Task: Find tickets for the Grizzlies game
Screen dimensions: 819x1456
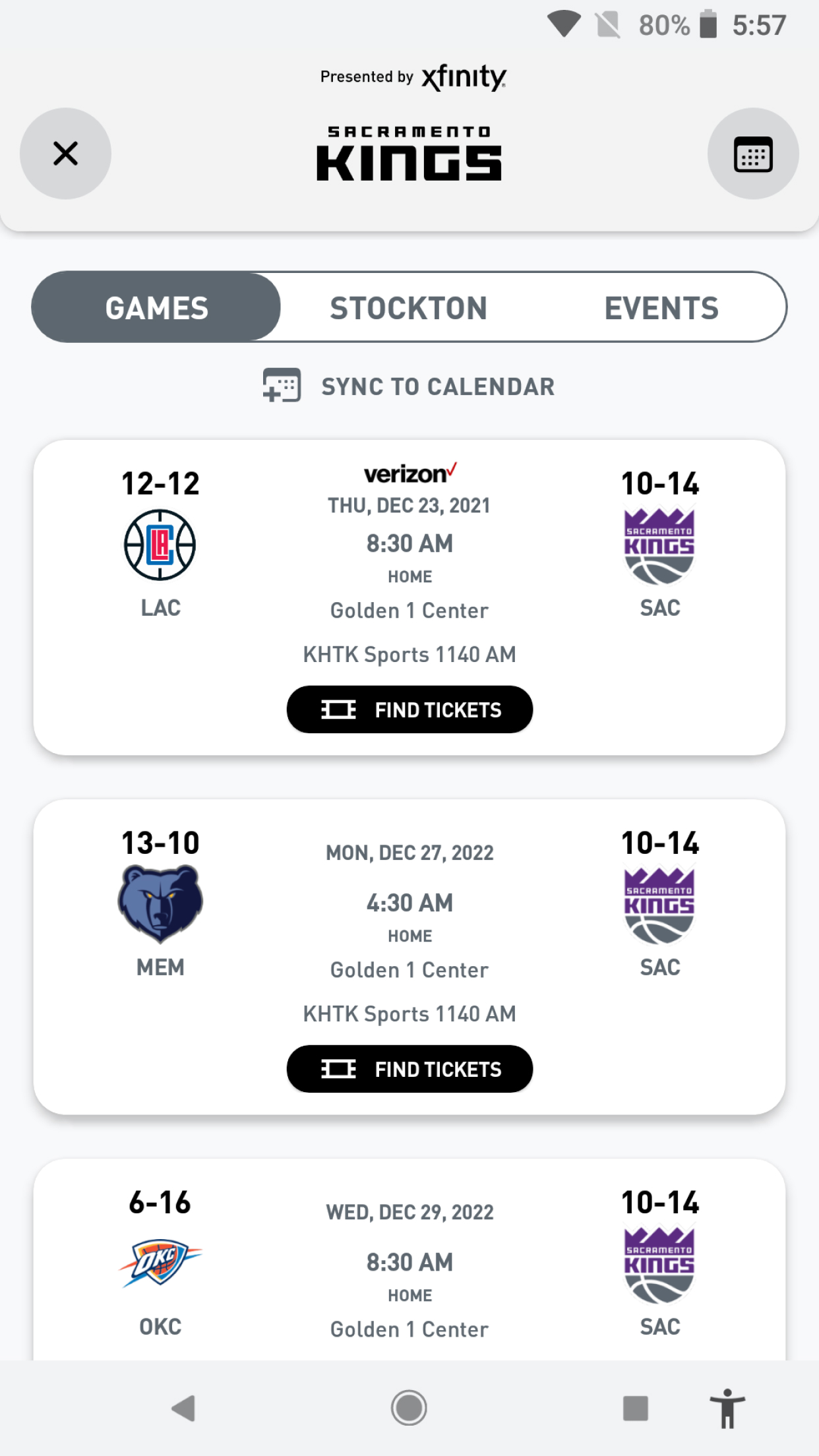Action: click(409, 1069)
